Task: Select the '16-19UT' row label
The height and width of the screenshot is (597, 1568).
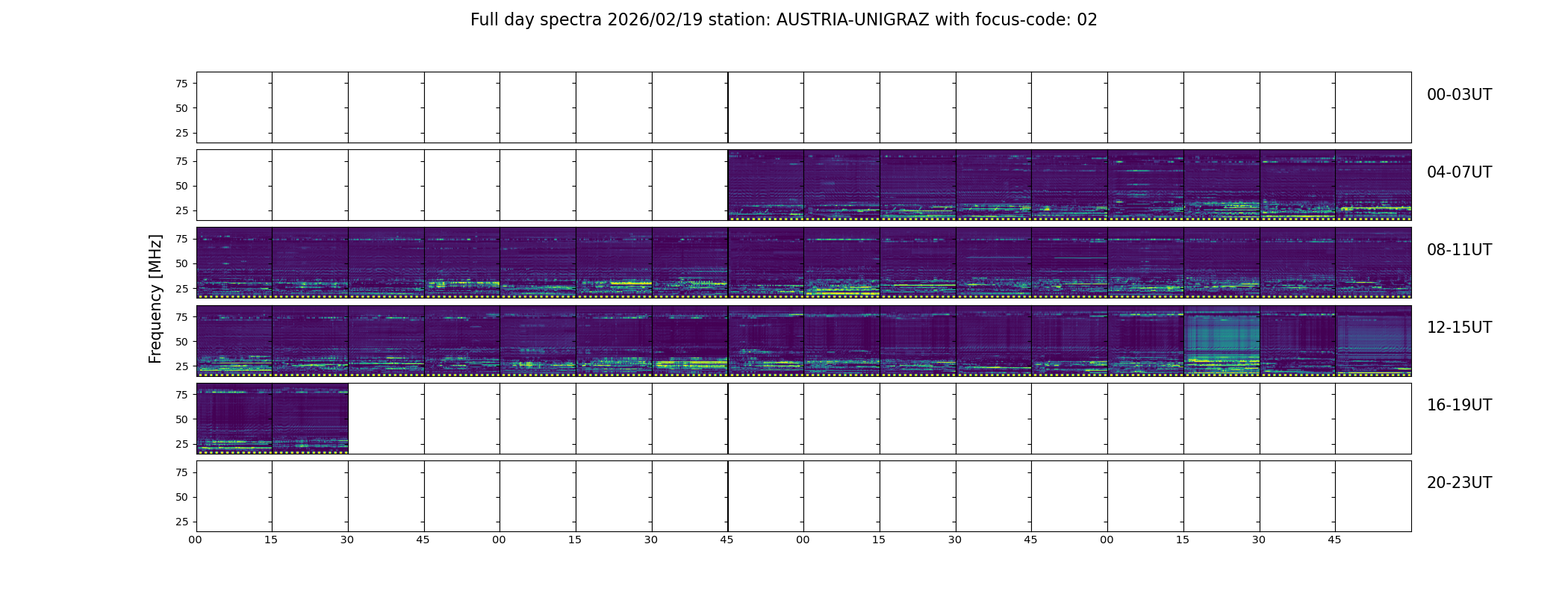Action: pyautogui.click(x=1459, y=405)
